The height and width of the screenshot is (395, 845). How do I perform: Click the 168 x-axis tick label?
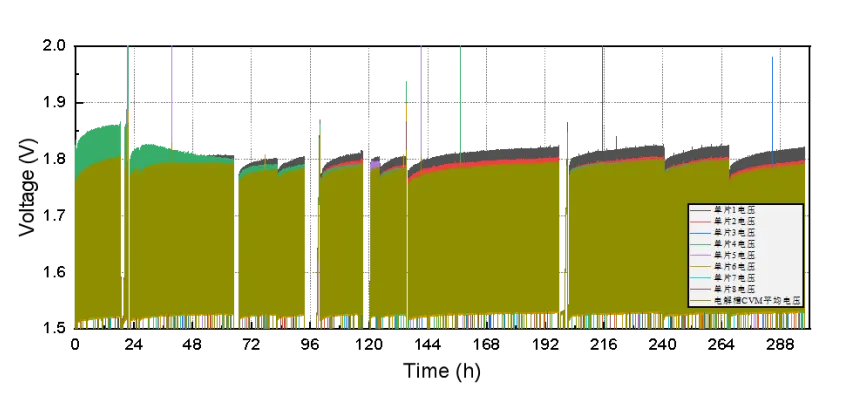pyautogui.click(x=487, y=345)
